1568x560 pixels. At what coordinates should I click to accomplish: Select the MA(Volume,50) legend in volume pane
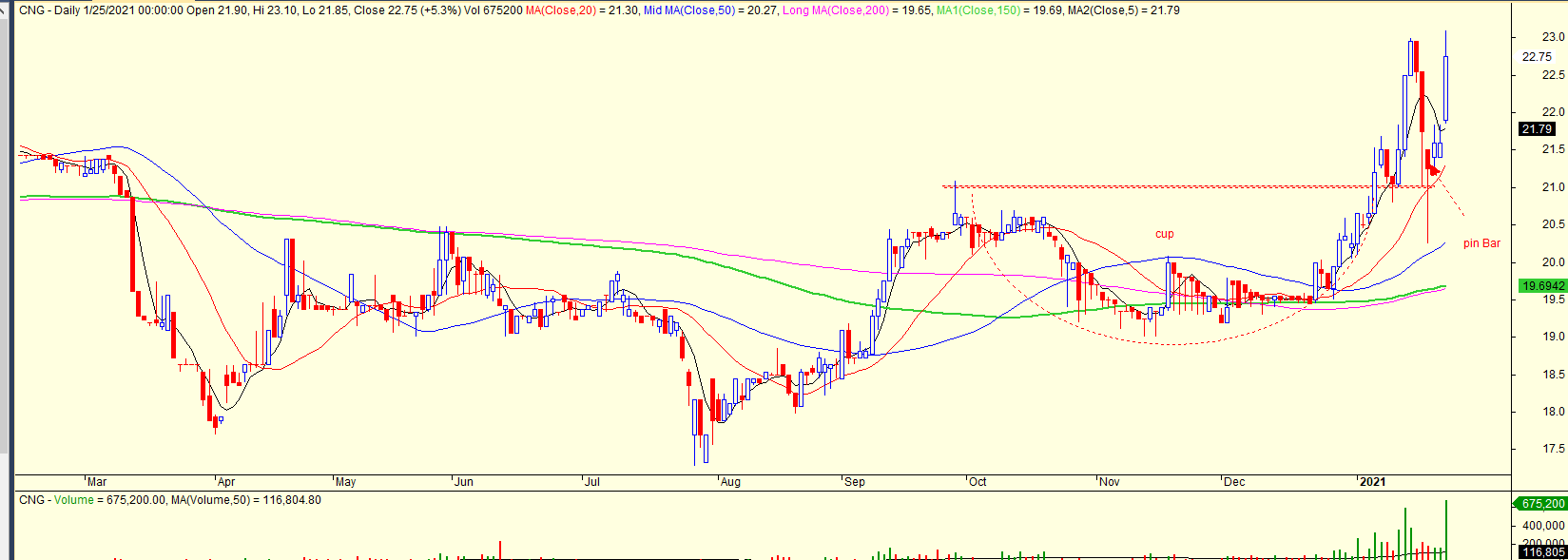pyautogui.click(x=260, y=500)
